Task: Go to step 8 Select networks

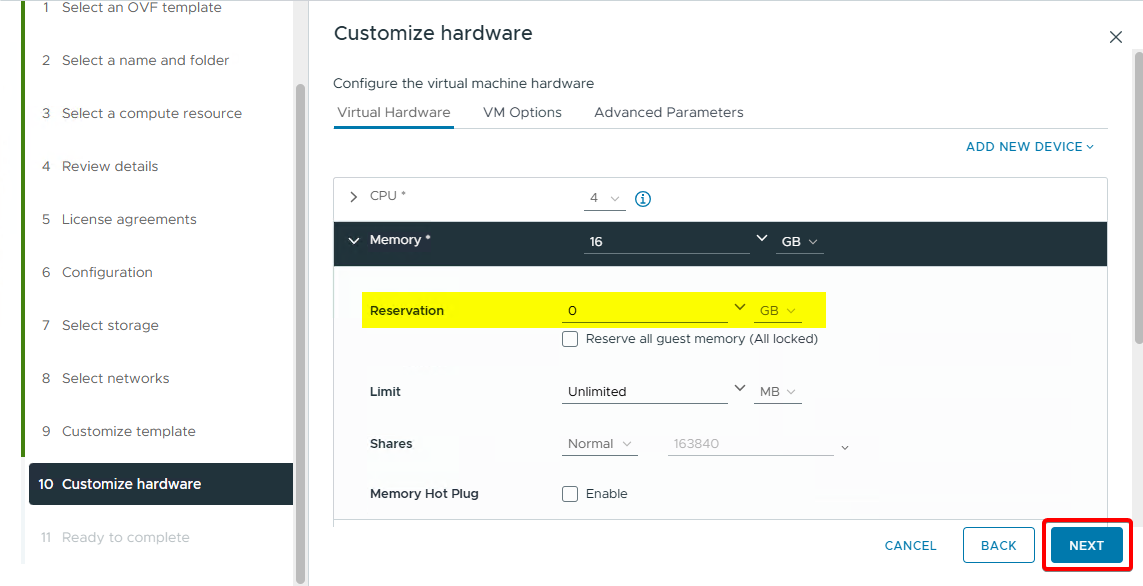Action: pos(115,378)
